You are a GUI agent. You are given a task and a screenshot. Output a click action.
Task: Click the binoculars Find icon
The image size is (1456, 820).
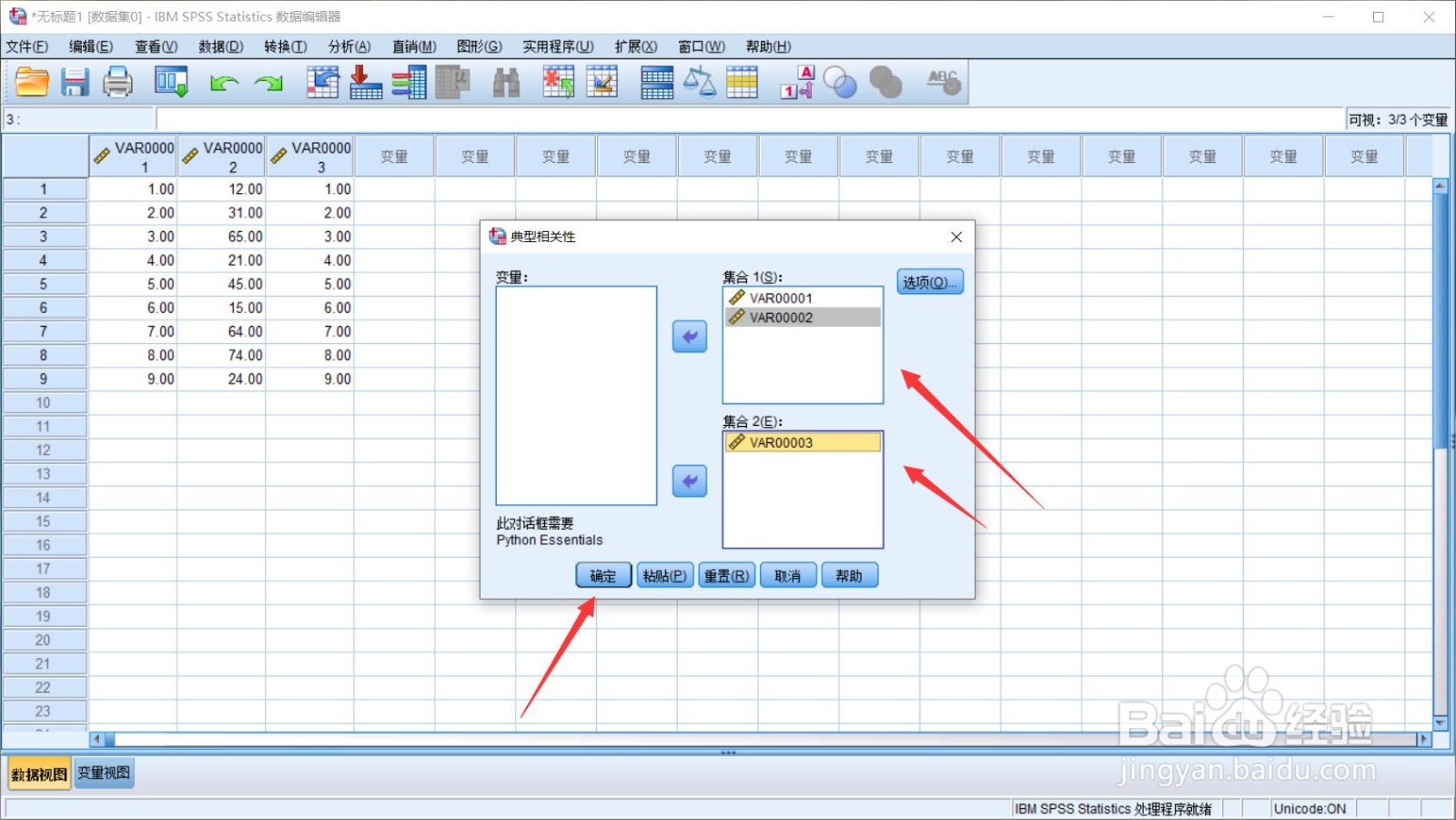tap(506, 83)
